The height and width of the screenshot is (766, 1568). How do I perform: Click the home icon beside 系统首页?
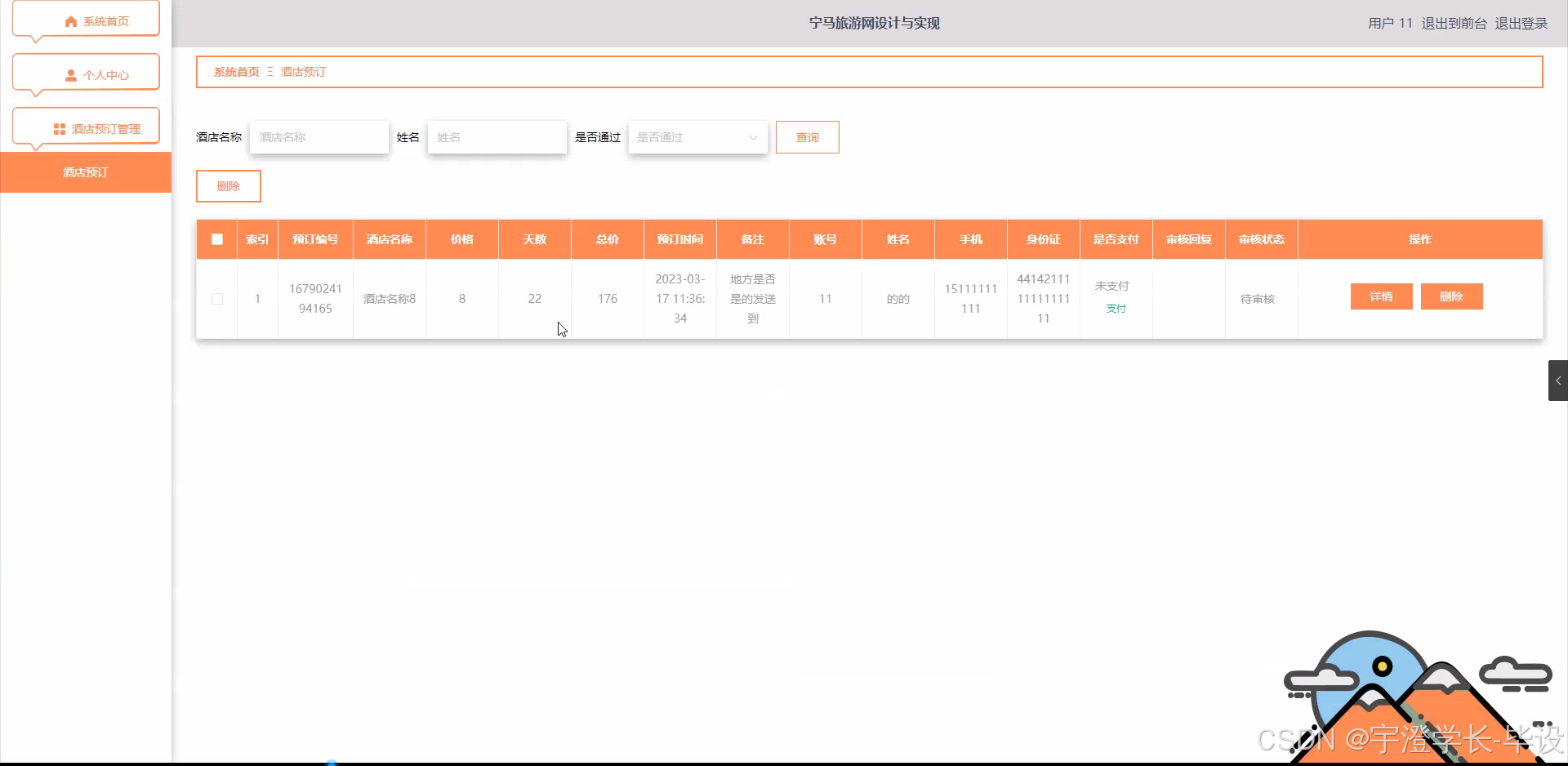[69, 21]
